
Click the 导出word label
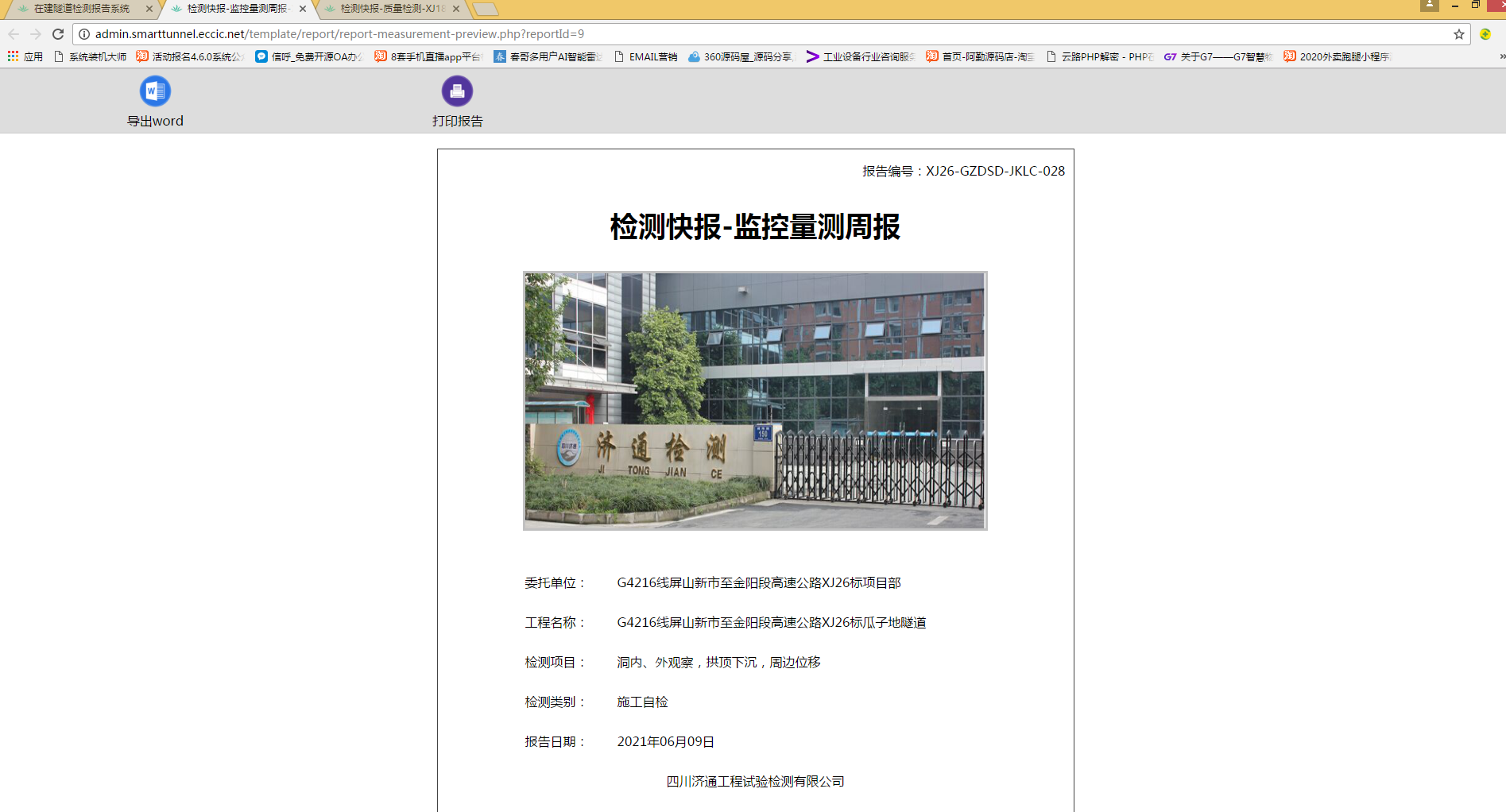[155, 121]
